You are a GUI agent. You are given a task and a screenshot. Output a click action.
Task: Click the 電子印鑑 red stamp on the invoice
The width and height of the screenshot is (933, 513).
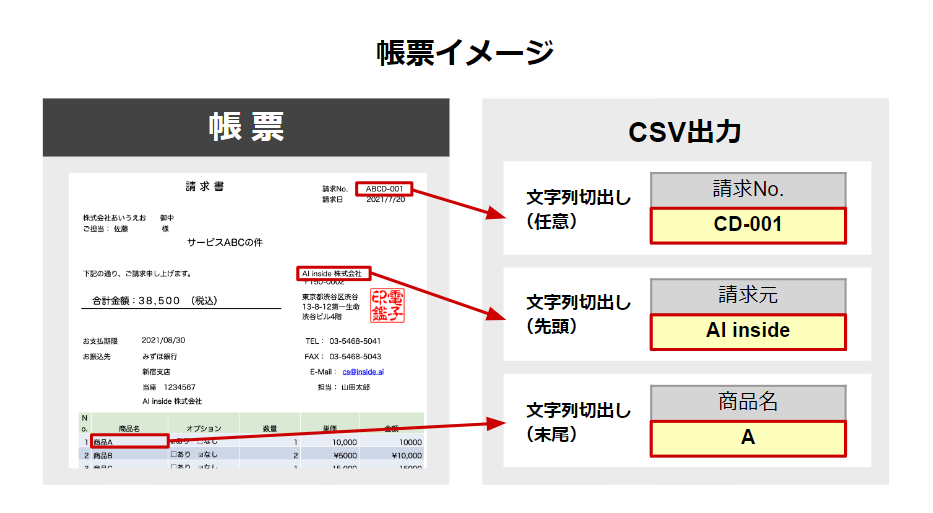pos(387,306)
